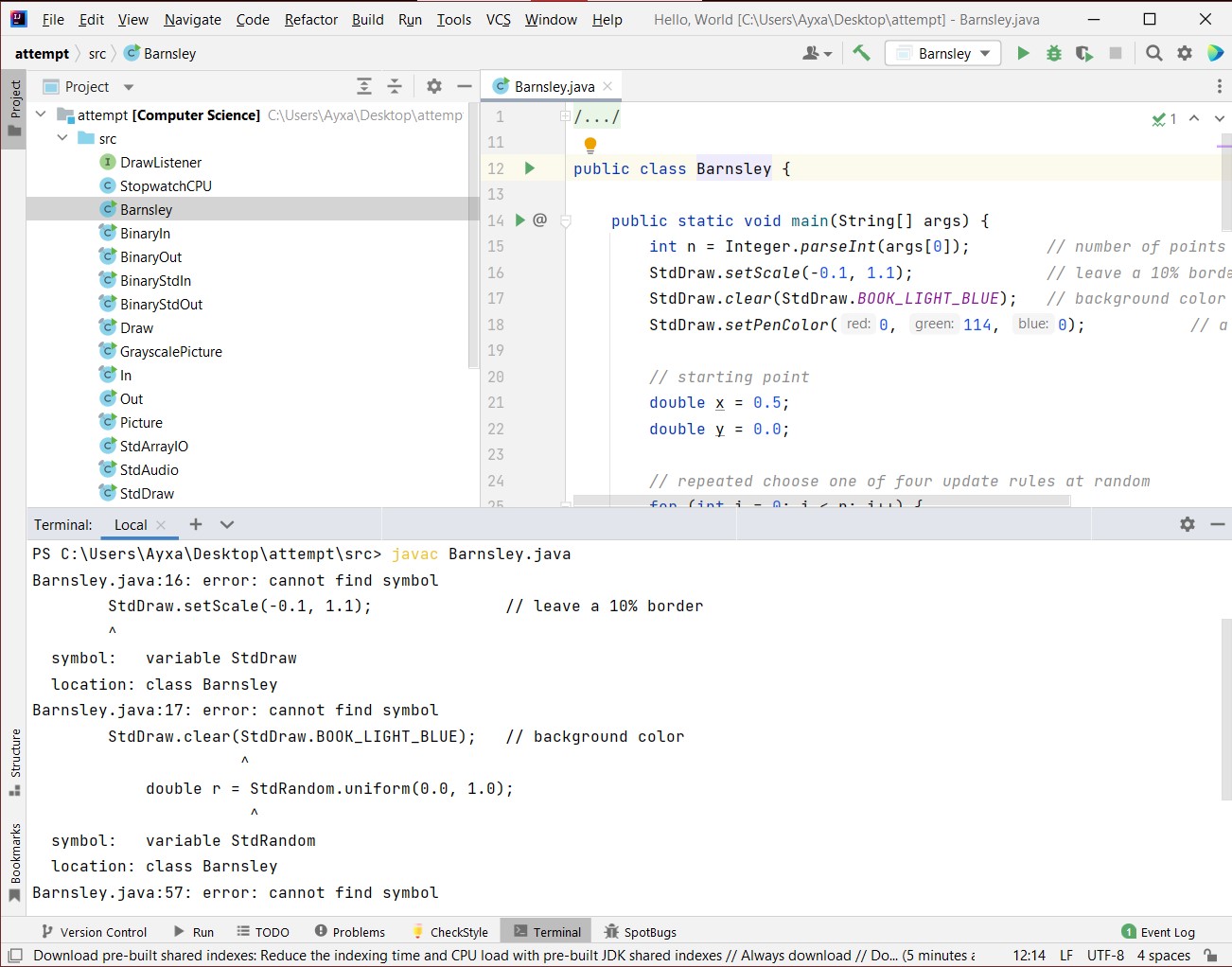The image size is (1232, 967).
Task: Open Project panel options gear
Action: coord(434,86)
